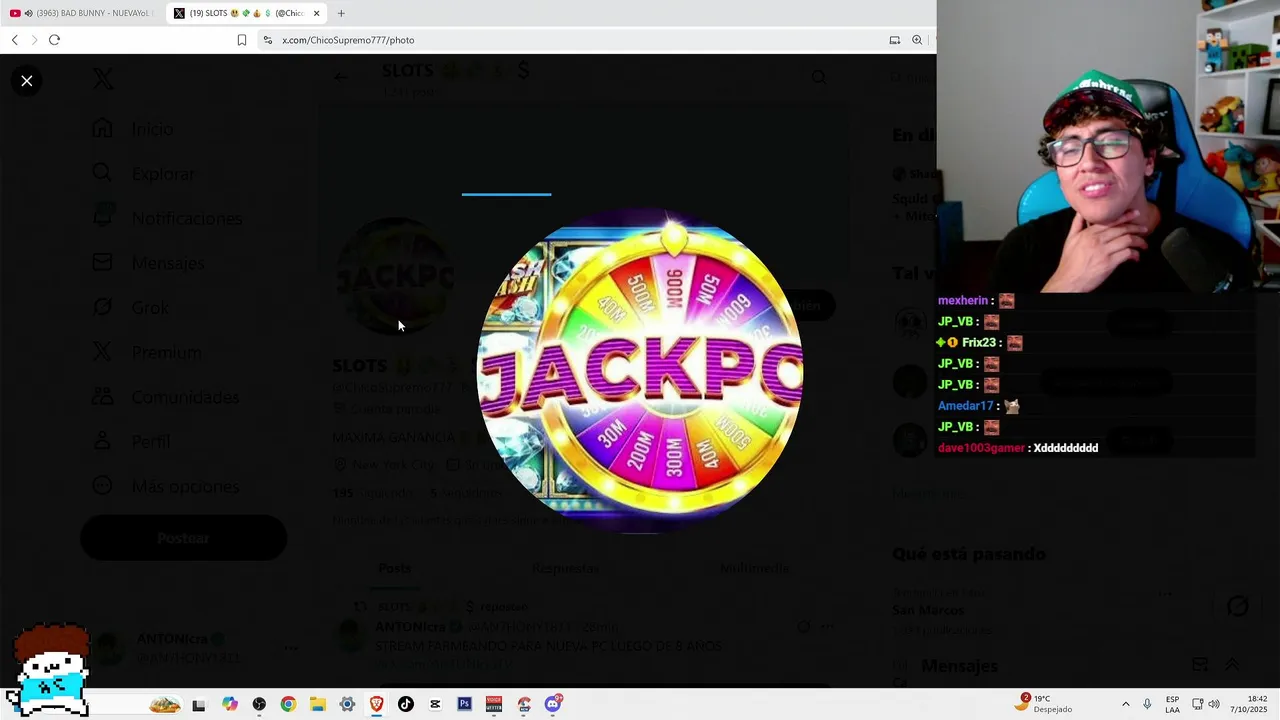
Task: Open Google Chrome from the taskbar
Action: 288,705
